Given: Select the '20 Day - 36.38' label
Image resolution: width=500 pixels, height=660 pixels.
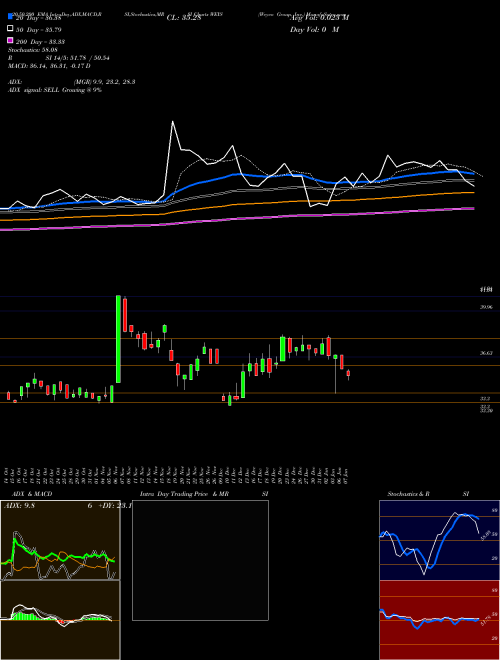Looking at the screenshot, I should coord(38,18).
